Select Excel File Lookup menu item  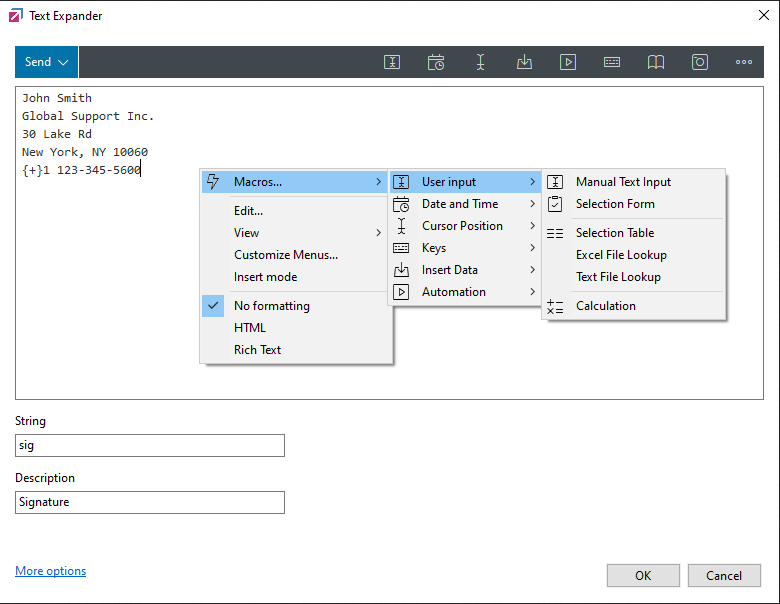[621, 255]
